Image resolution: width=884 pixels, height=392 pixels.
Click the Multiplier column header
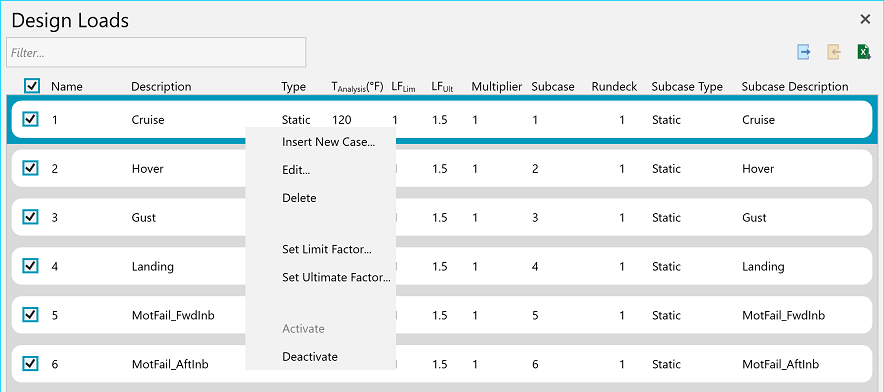click(497, 87)
